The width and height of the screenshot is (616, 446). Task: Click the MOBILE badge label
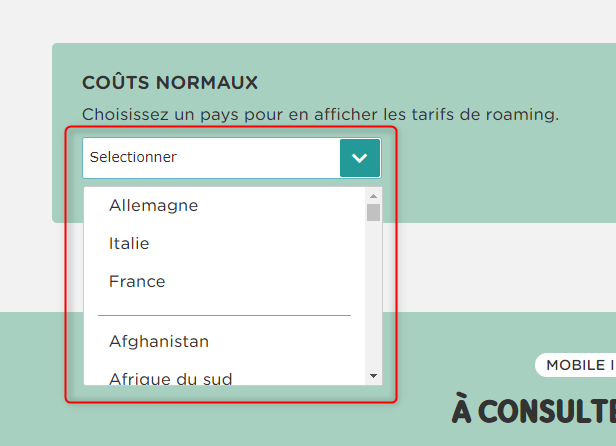point(575,365)
